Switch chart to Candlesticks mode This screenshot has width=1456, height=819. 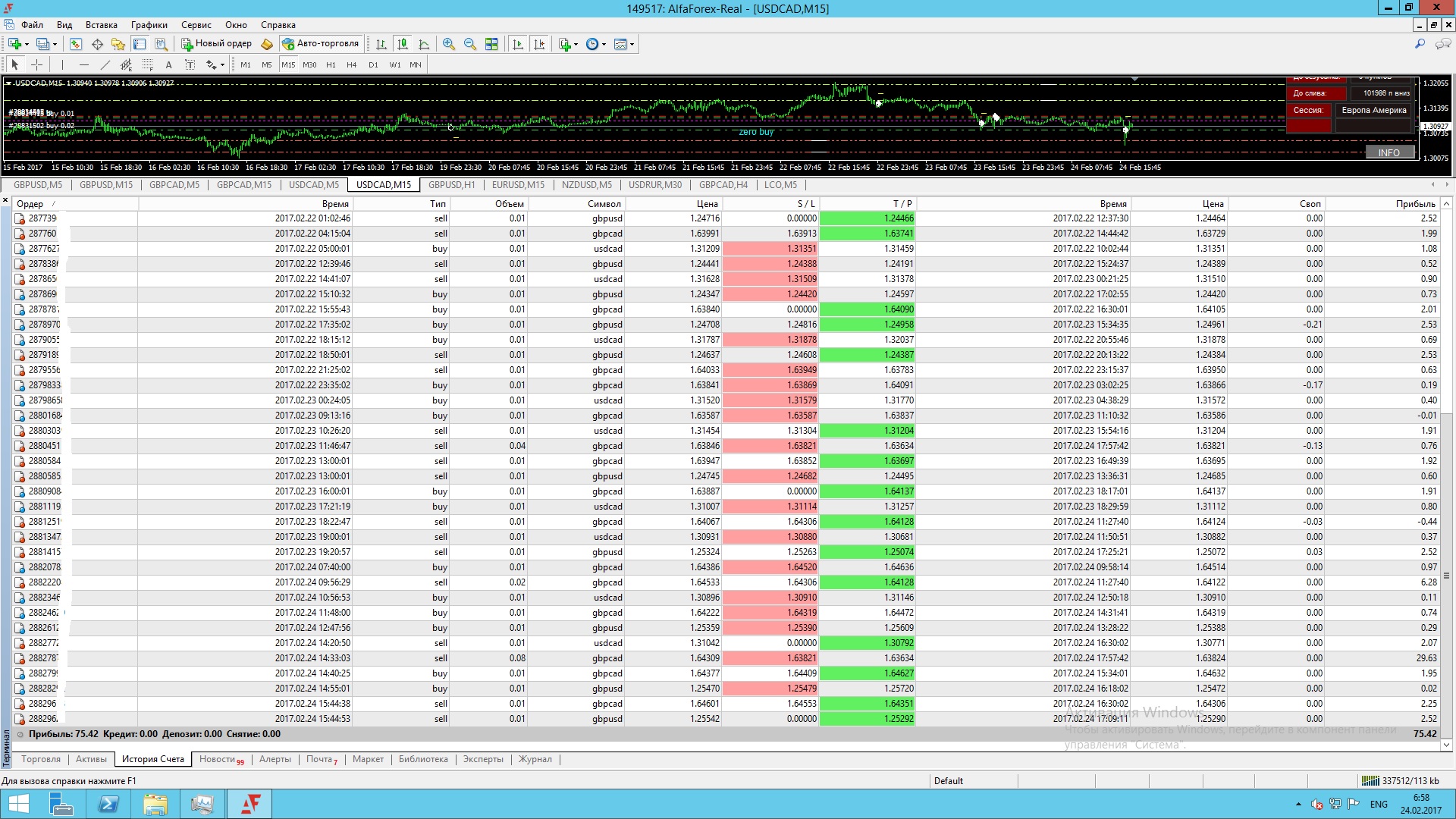403,44
